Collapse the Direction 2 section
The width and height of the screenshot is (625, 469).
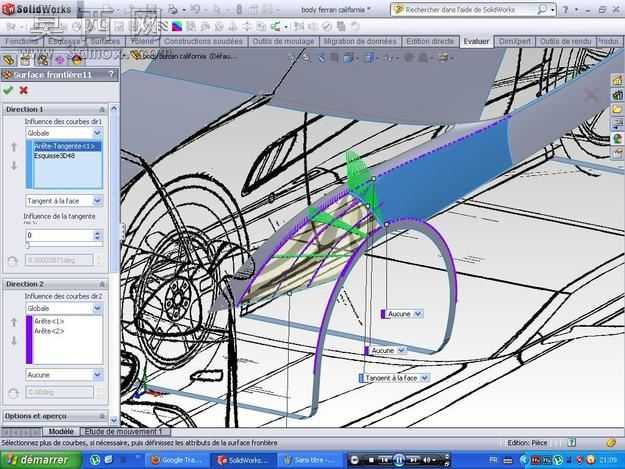click(x=102, y=284)
